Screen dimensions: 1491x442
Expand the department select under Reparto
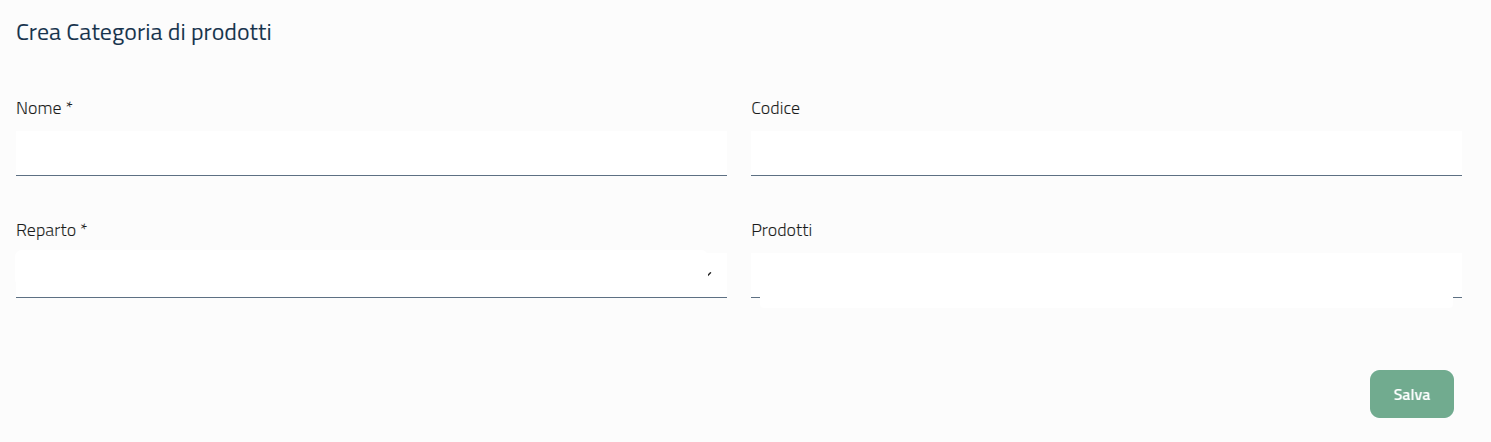[x=360, y=274]
